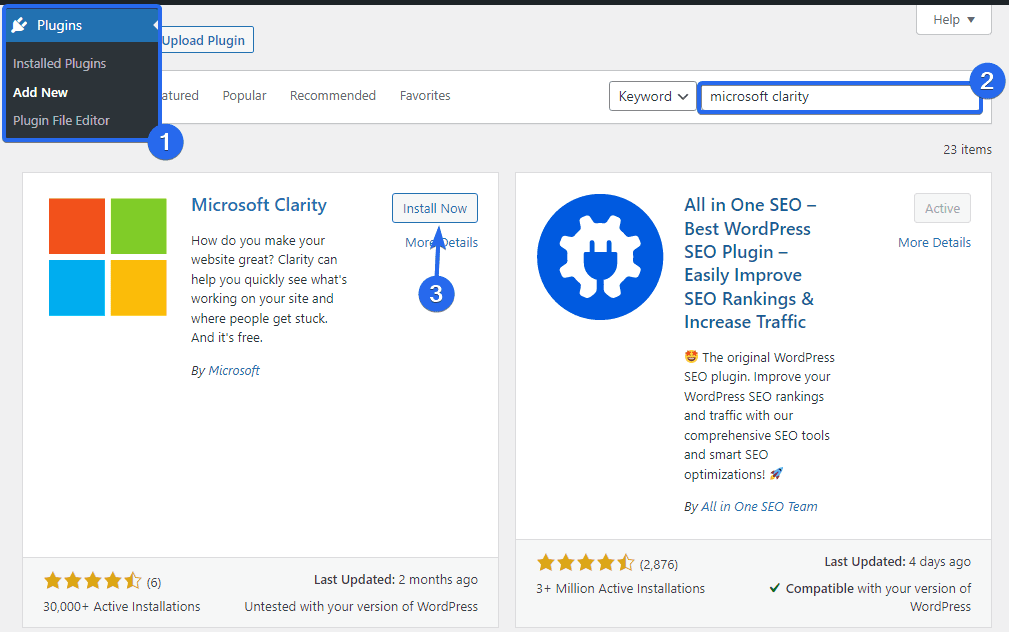Screen dimensions: 1009x632
Task: Click Untested with your version of WordPress text
Action: [361, 606]
